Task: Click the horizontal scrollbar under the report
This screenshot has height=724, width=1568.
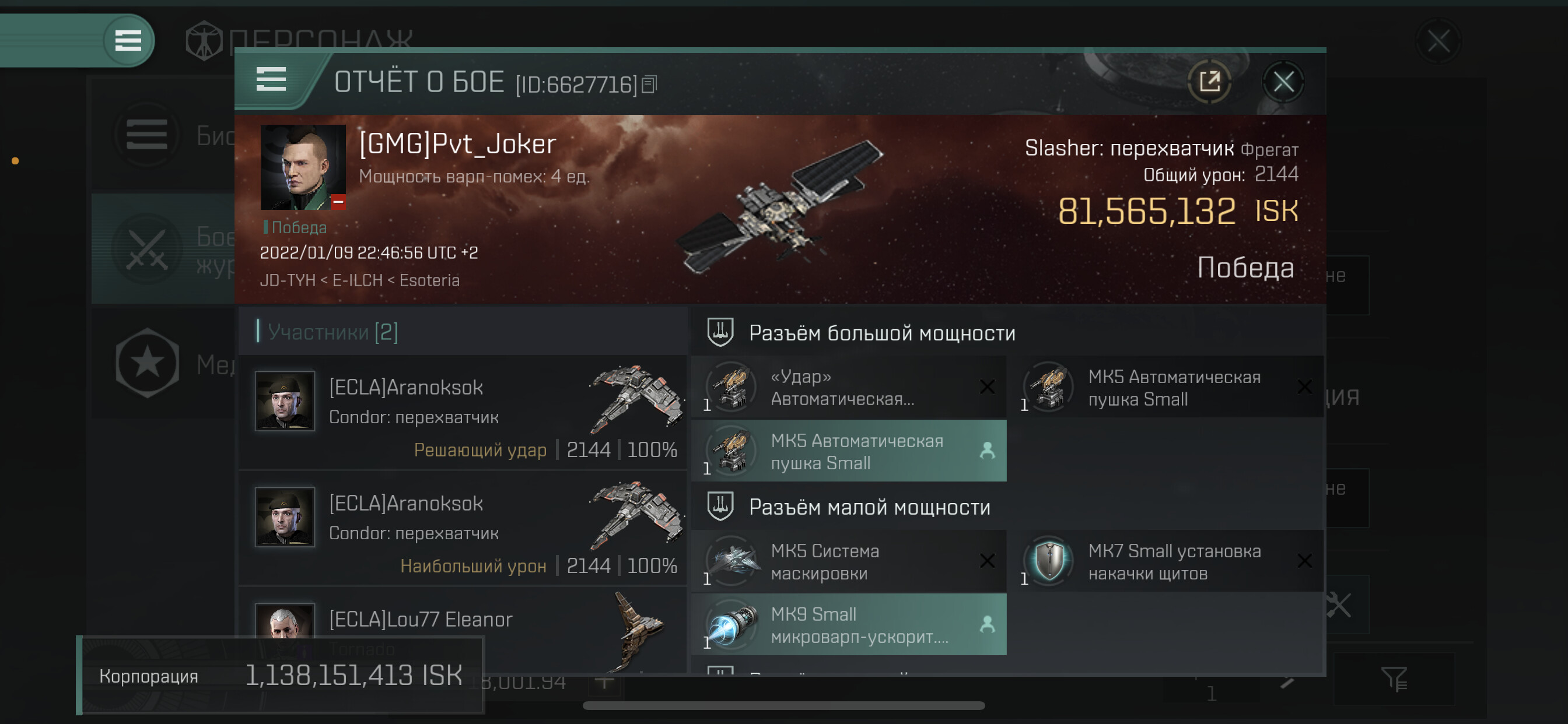Action: (x=783, y=706)
